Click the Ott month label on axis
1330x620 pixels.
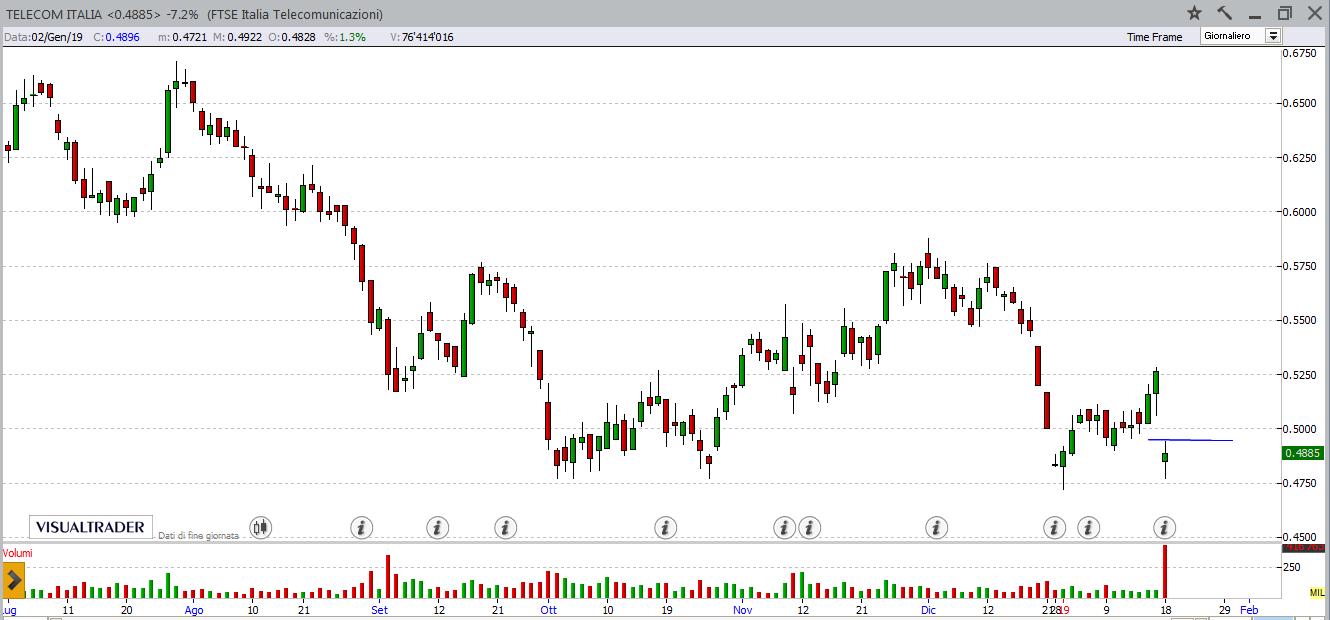click(x=548, y=609)
